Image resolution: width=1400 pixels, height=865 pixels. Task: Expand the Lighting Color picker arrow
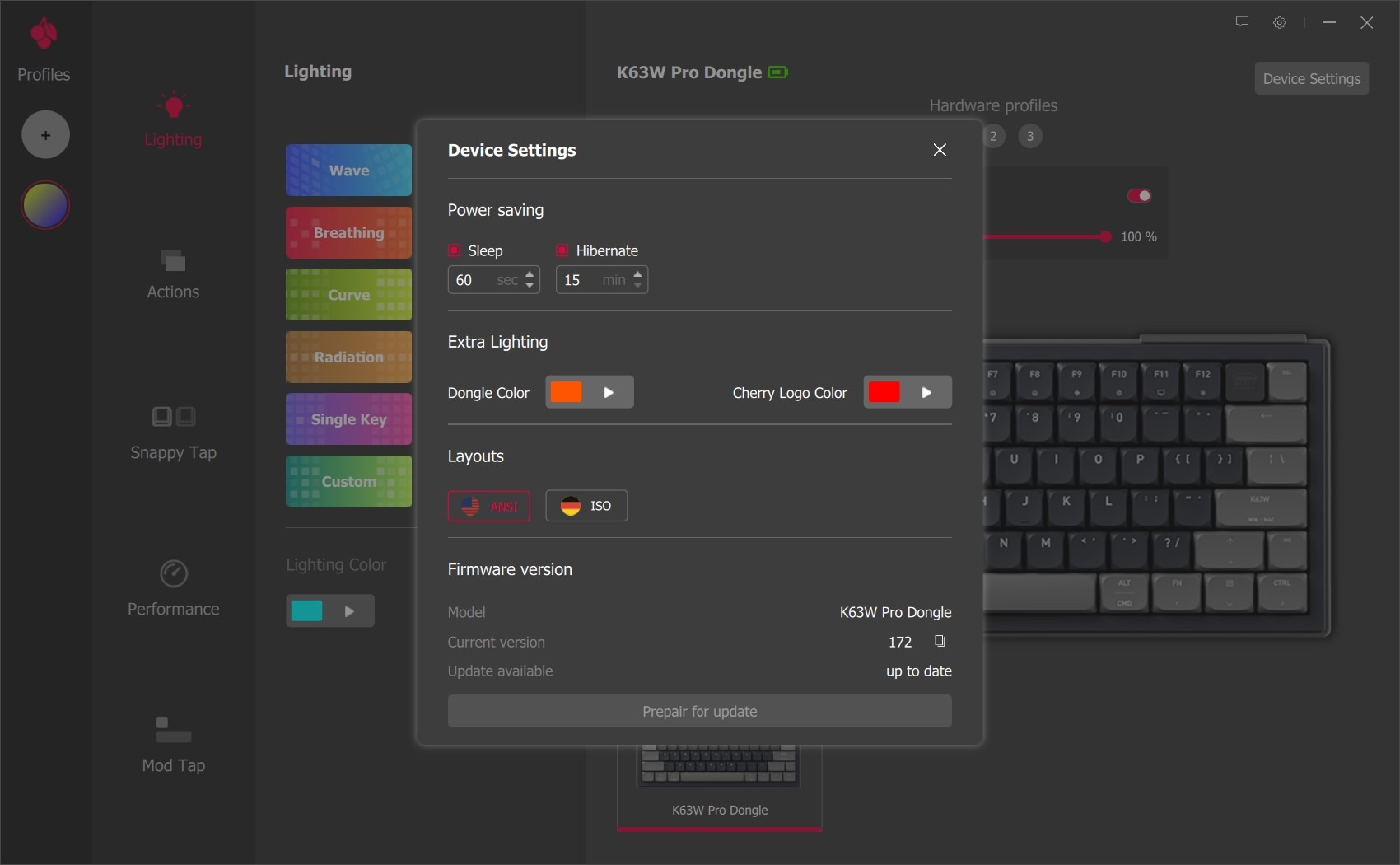[349, 611]
